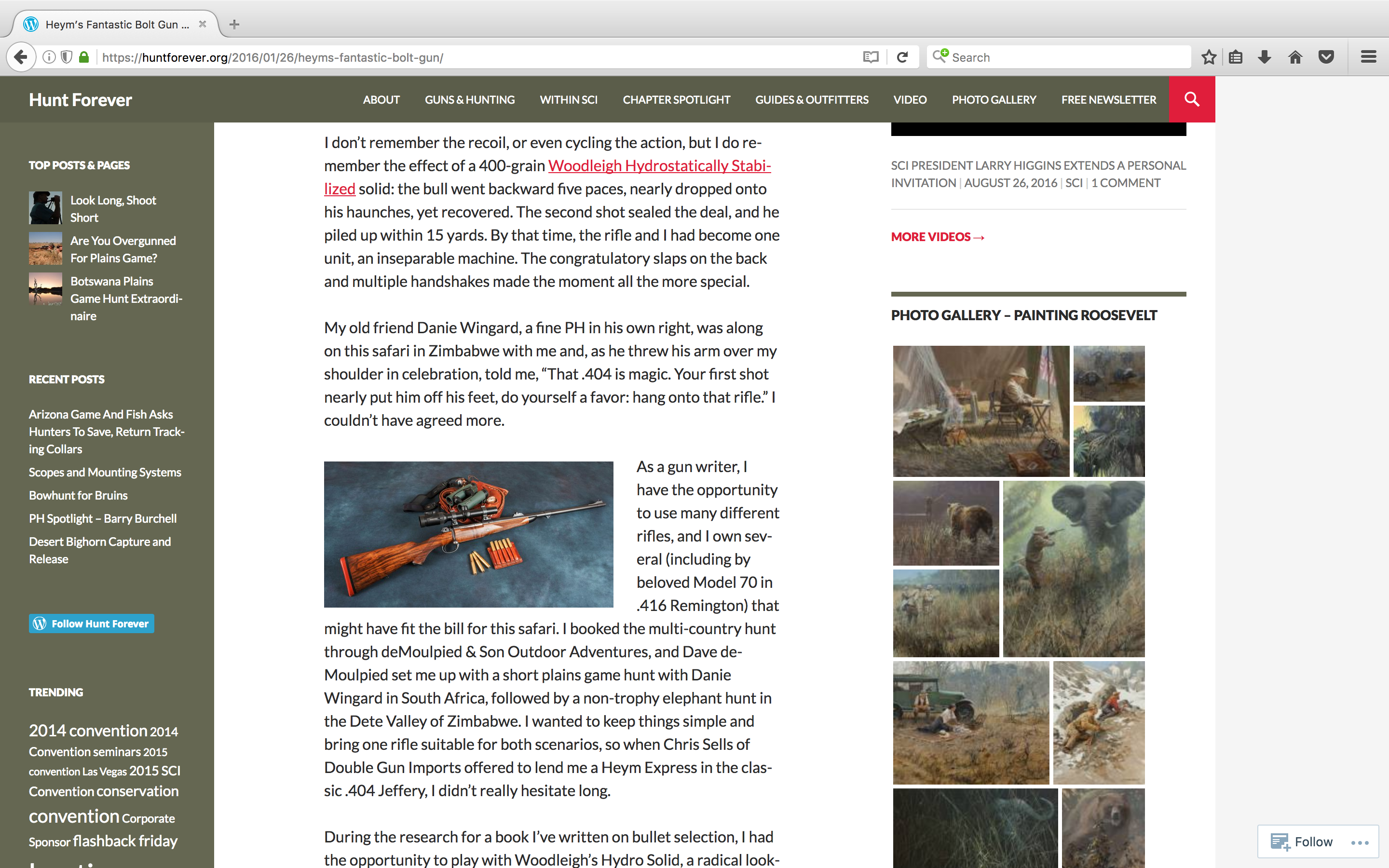
Task: Open the elephant charging hunter painting
Action: click(1073, 569)
